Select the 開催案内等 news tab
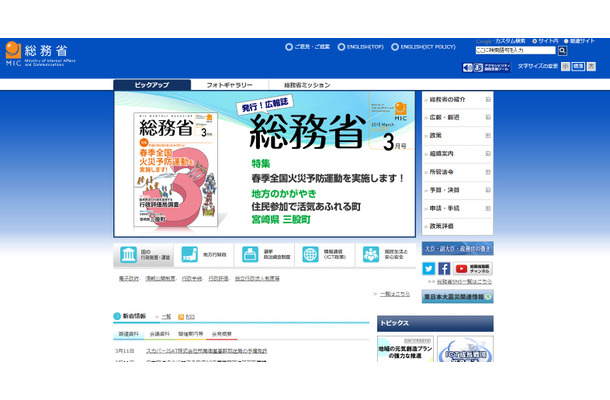Screen dimensions: 610x400 coord(191,334)
